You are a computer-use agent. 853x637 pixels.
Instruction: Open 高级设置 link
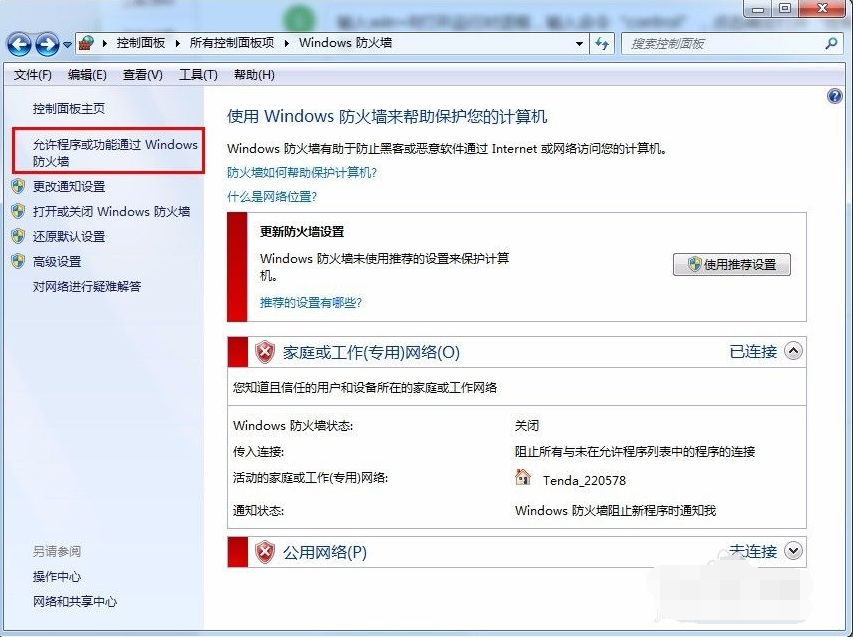pyautogui.click(x=57, y=262)
